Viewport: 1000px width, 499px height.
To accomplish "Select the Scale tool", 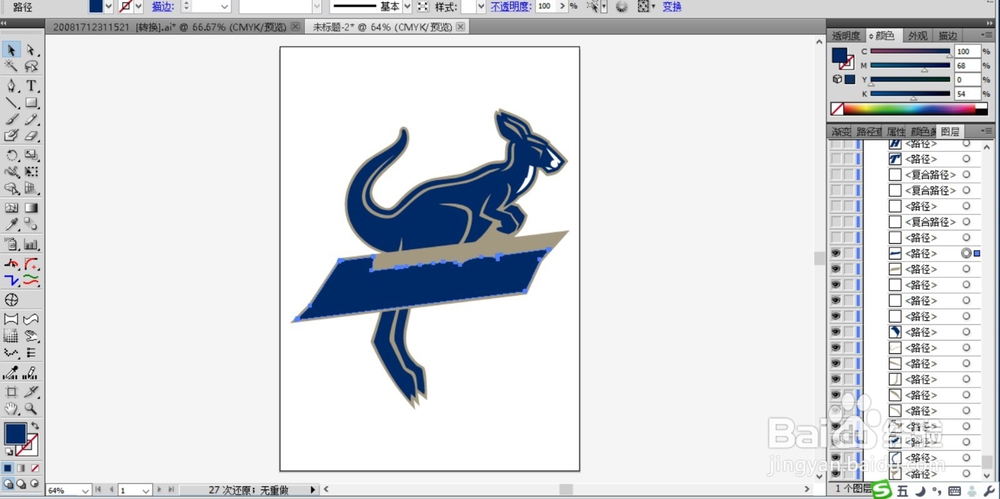I will point(31,155).
